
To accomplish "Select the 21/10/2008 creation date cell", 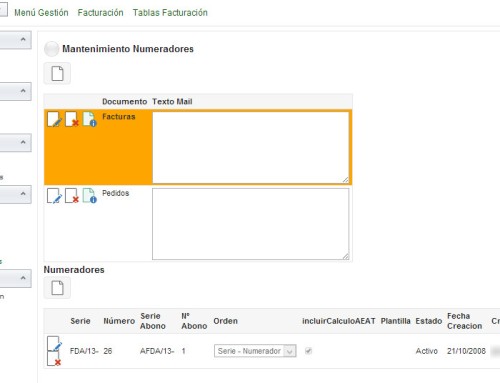I will (x=466, y=351).
